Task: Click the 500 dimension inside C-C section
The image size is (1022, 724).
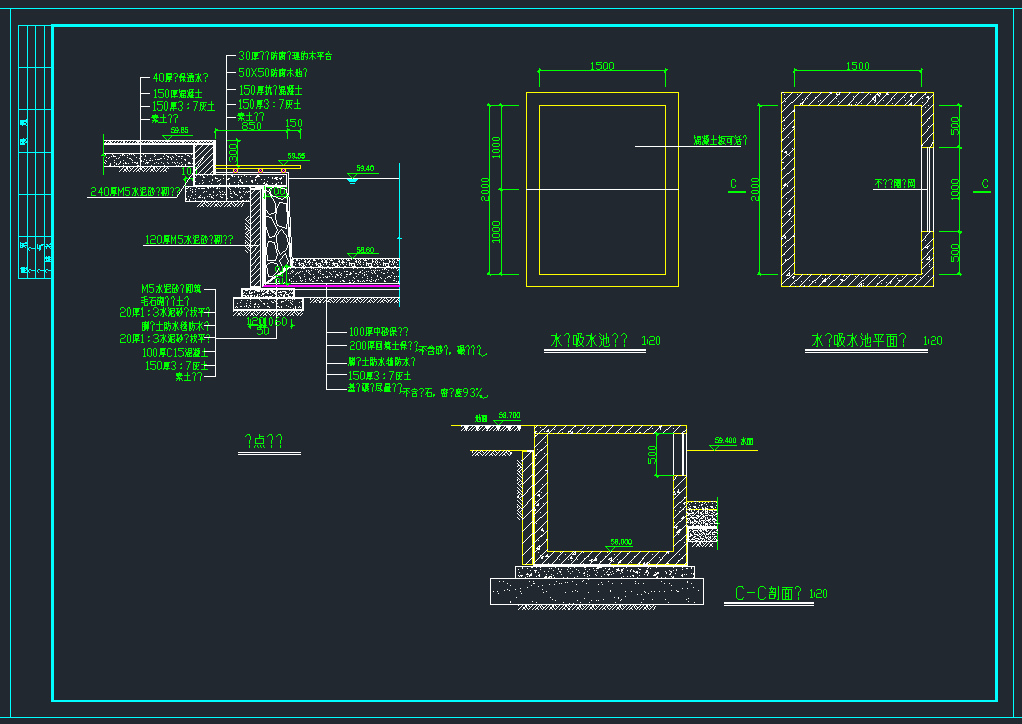Action: 652,455
